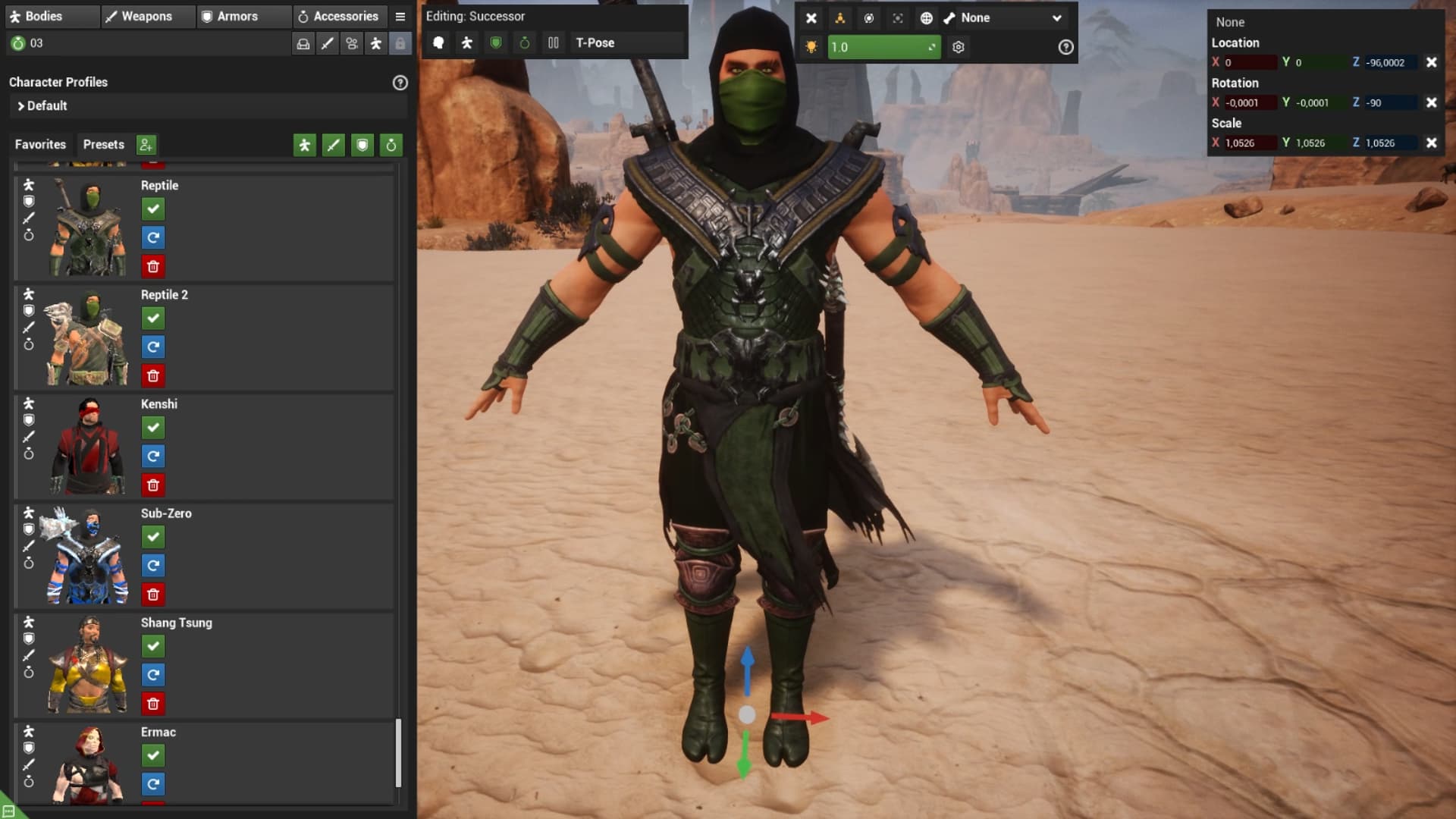Click the lock icon beside body toolbar
The image size is (1456, 819).
(400, 44)
